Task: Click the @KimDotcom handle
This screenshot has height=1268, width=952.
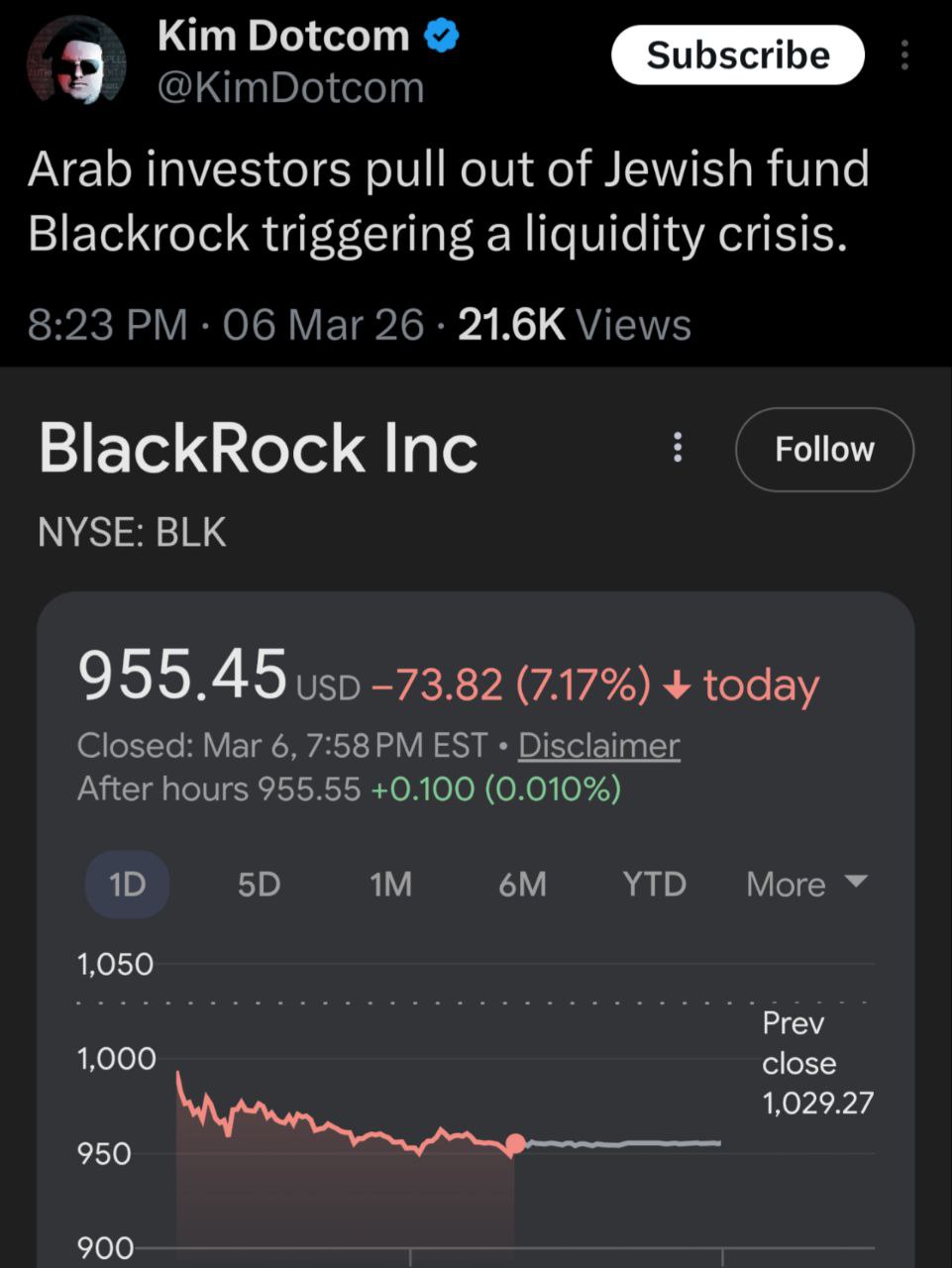Action: tap(290, 88)
